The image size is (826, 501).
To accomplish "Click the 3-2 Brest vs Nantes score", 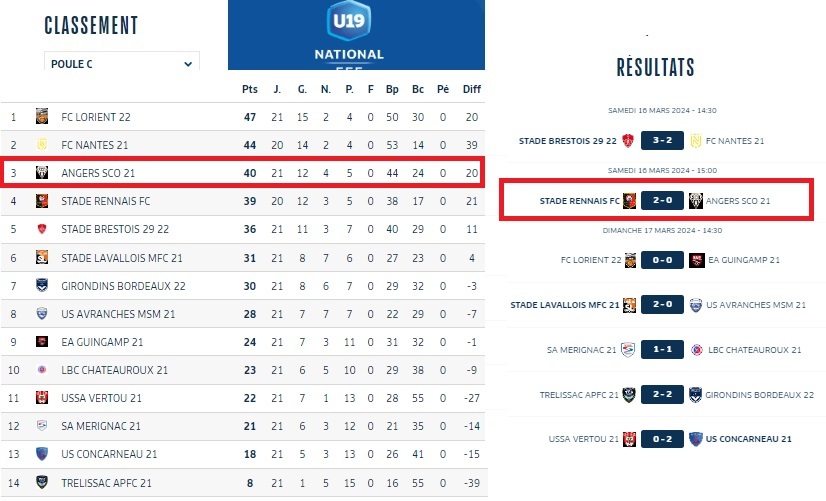I will [x=662, y=142].
